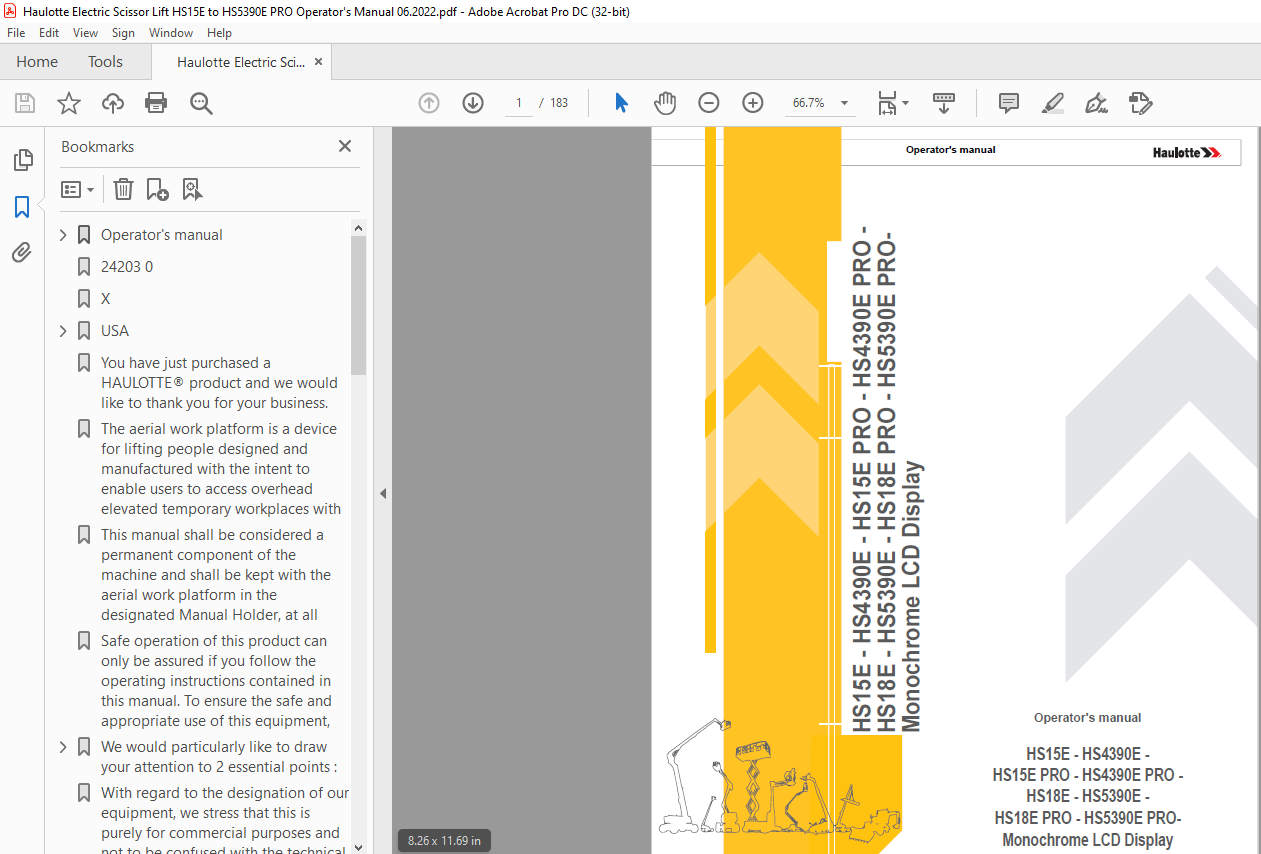The height and width of the screenshot is (854, 1261).
Task: Select the arrow Selection tool
Action: pos(621,103)
